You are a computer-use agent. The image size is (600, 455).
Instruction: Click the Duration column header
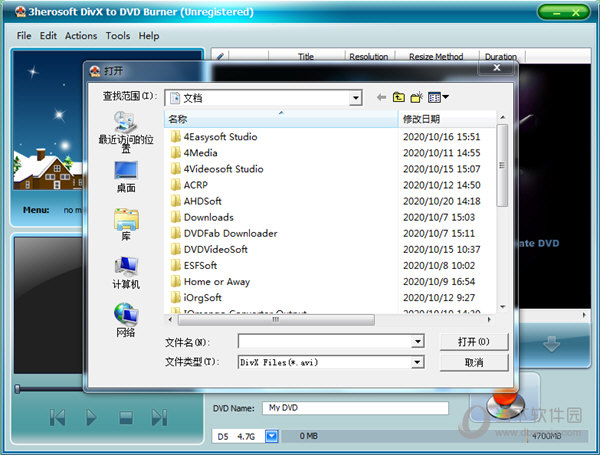click(501, 57)
